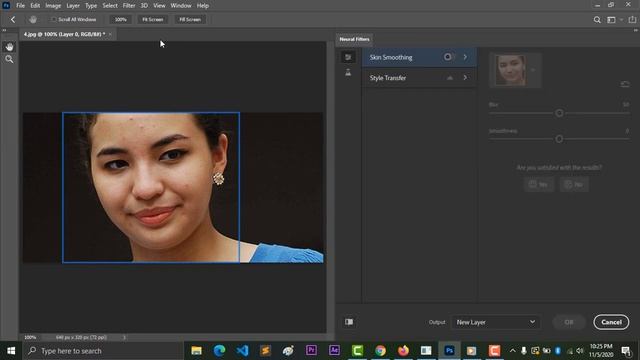Viewport: 640px width, 360px height.
Task: Click Yes for satisfied with results
Action: click(x=539, y=184)
